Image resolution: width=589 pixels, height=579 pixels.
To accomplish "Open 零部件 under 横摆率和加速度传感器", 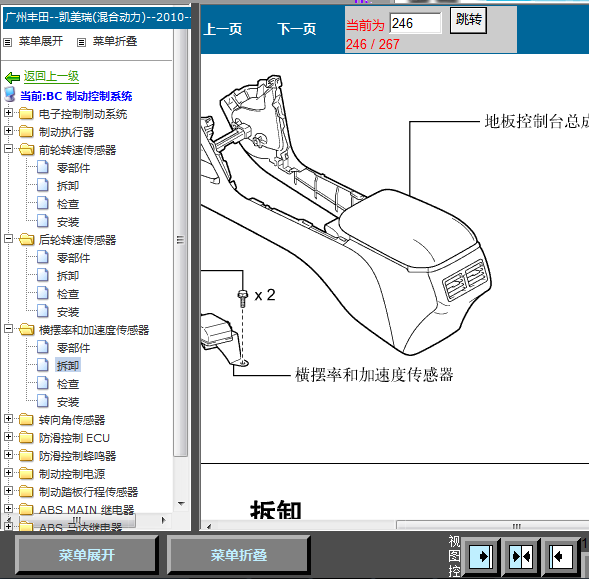I will click(73, 348).
